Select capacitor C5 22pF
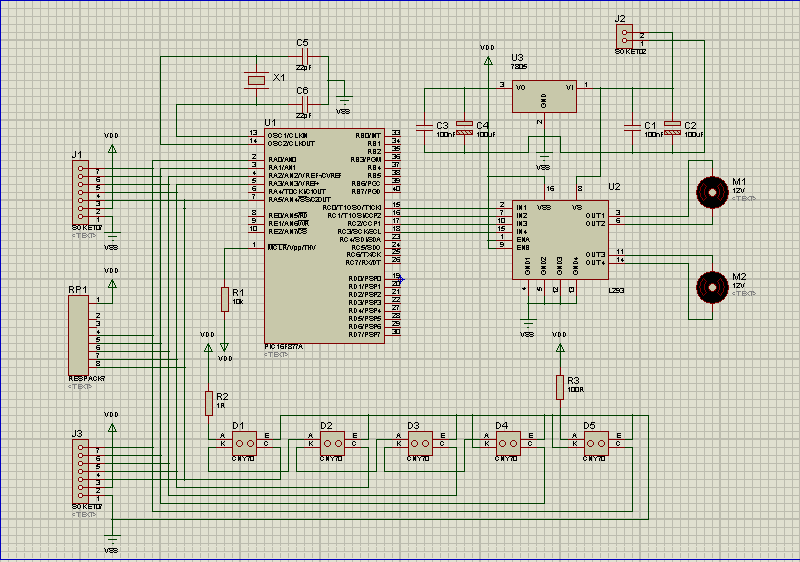 (305, 57)
